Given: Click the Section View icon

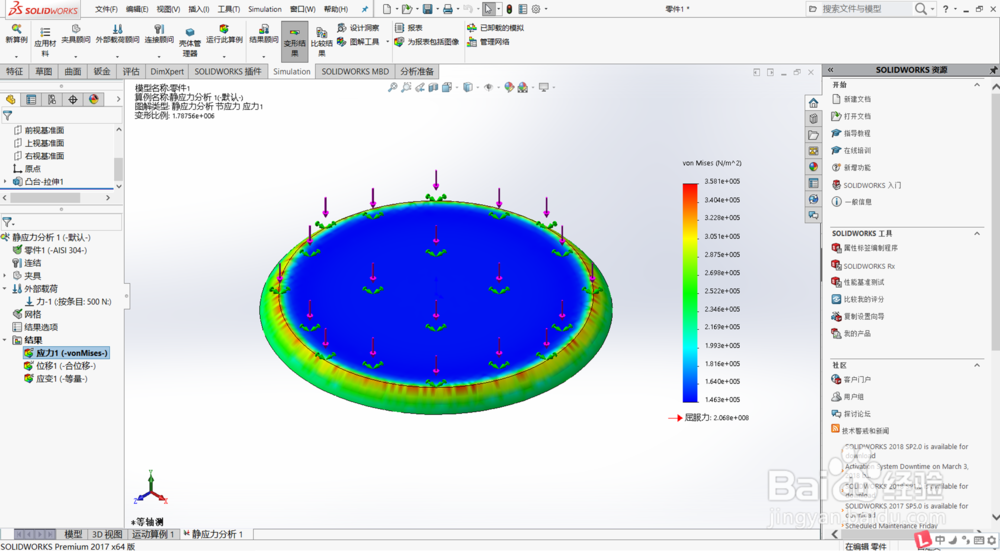Looking at the screenshot, I should [434, 87].
